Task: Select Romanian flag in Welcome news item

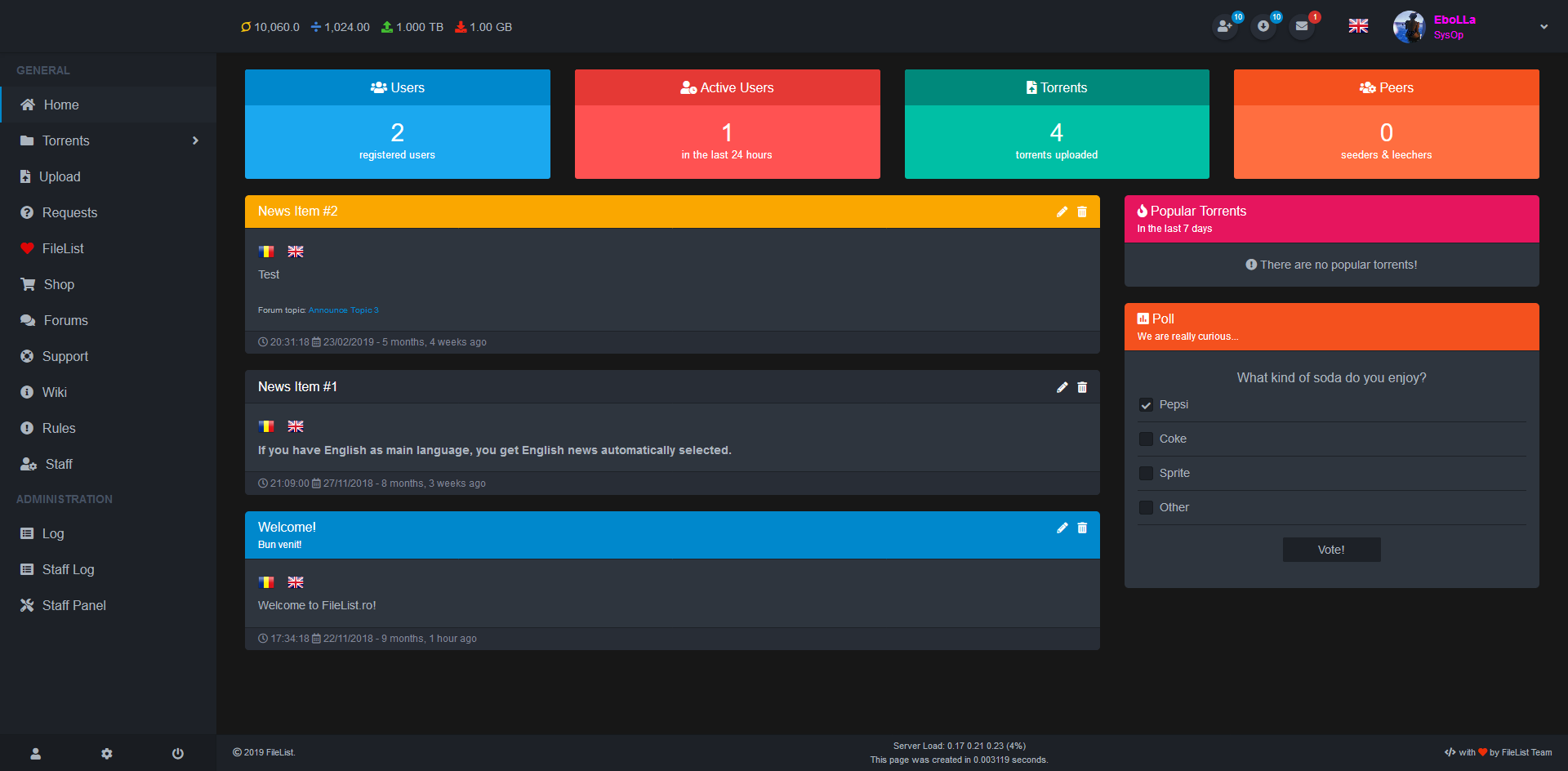Action: pos(266,582)
